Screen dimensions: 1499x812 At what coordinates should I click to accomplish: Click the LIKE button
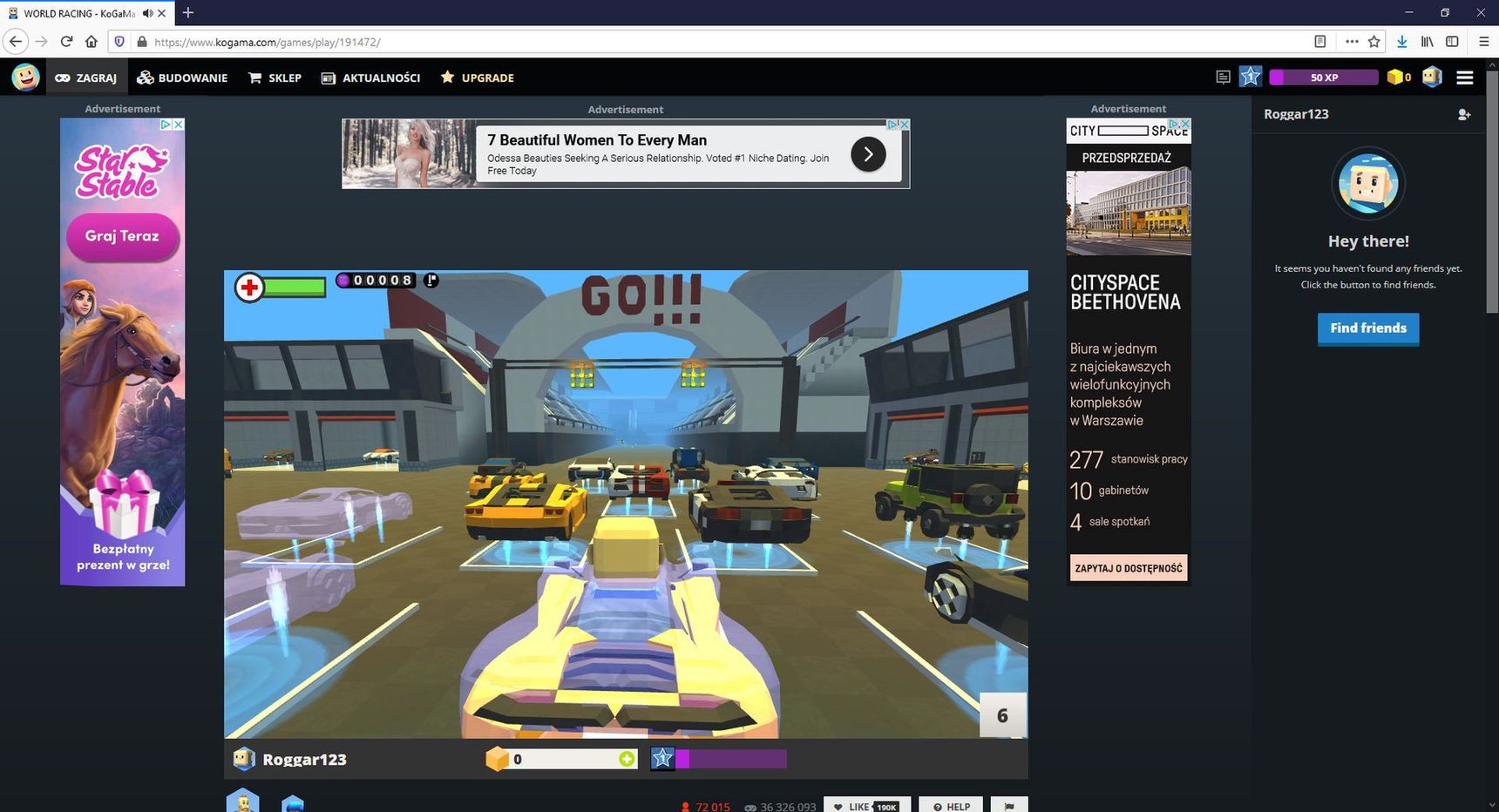pyautogui.click(x=867, y=805)
